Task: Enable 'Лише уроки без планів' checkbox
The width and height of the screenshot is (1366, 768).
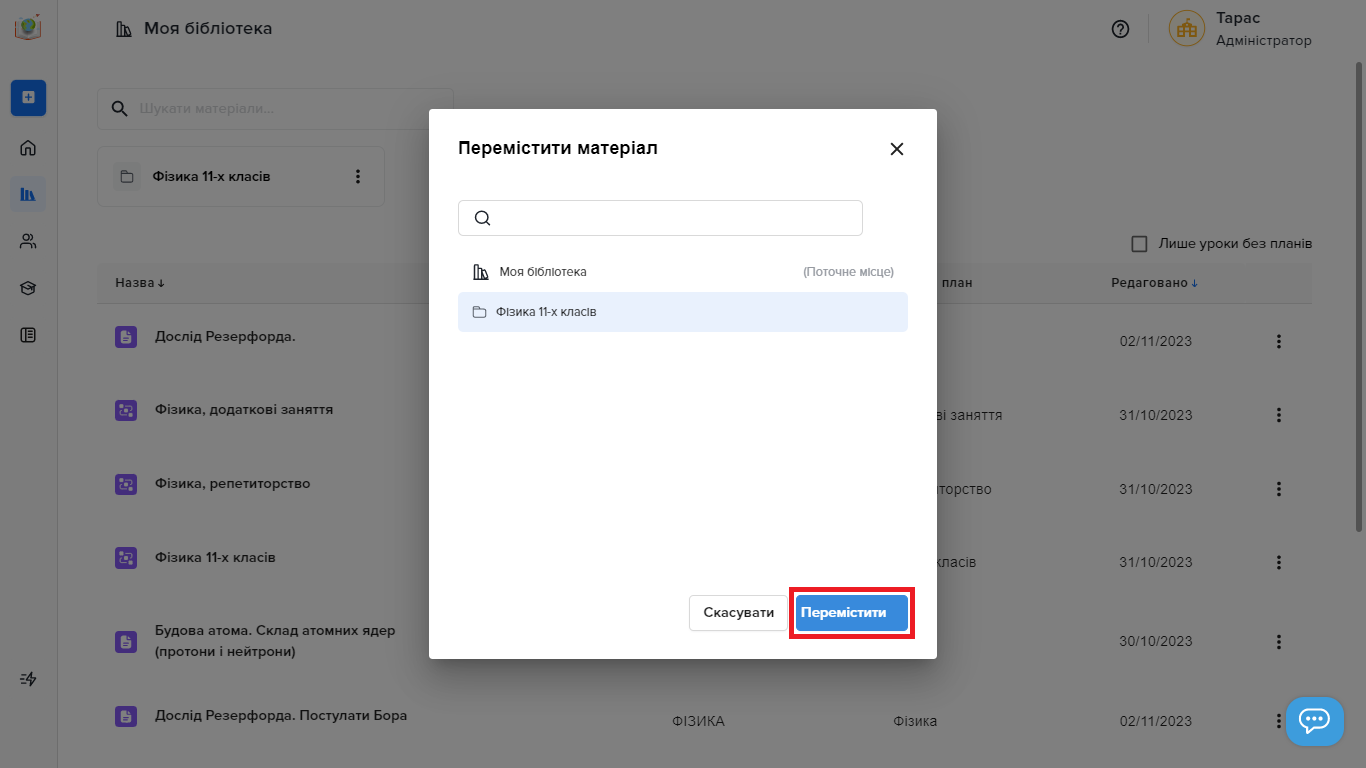Action: coord(1139,244)
